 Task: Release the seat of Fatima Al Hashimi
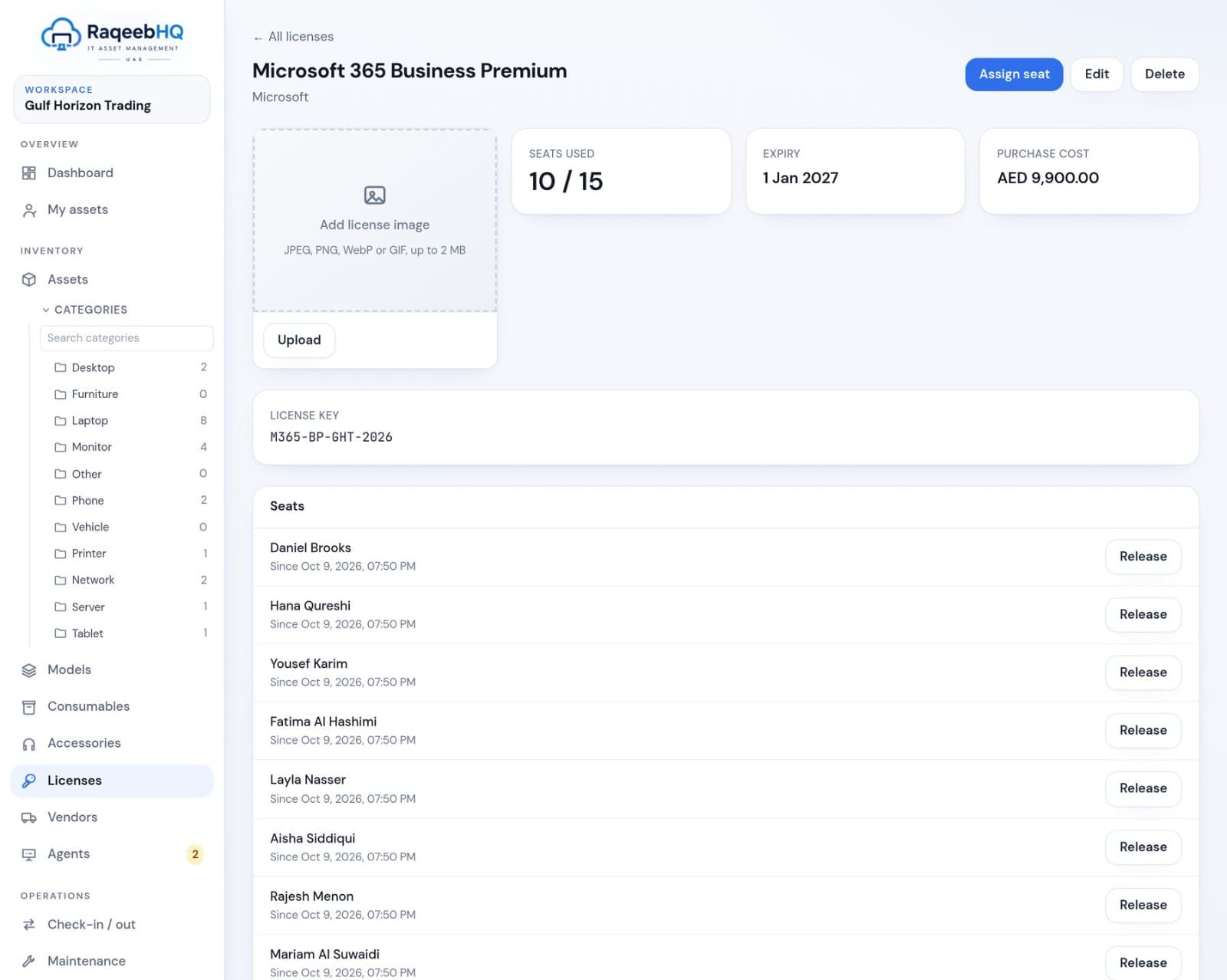1143,731
